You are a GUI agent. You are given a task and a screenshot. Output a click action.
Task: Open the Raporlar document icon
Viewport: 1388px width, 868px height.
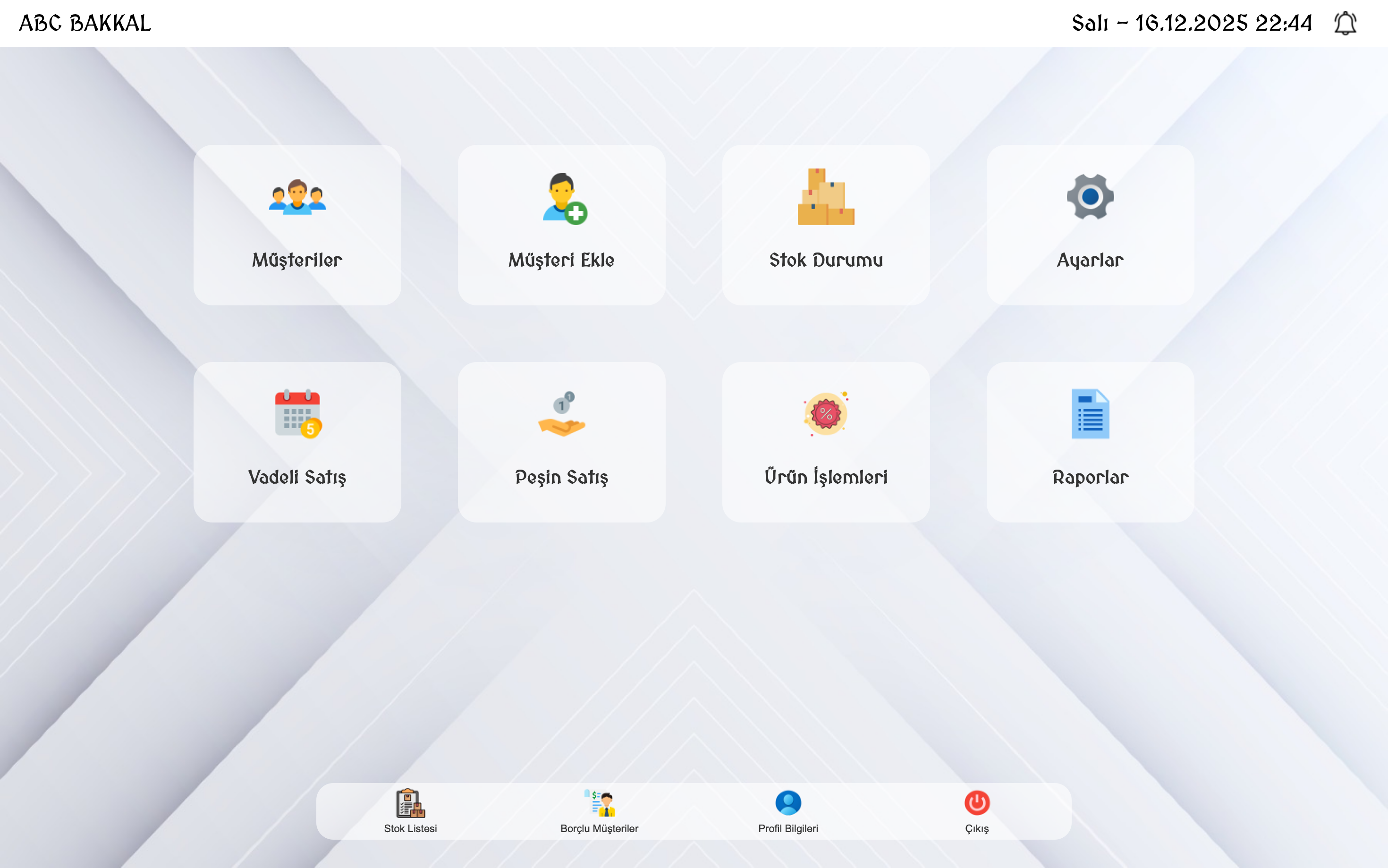coord(1090,414)
